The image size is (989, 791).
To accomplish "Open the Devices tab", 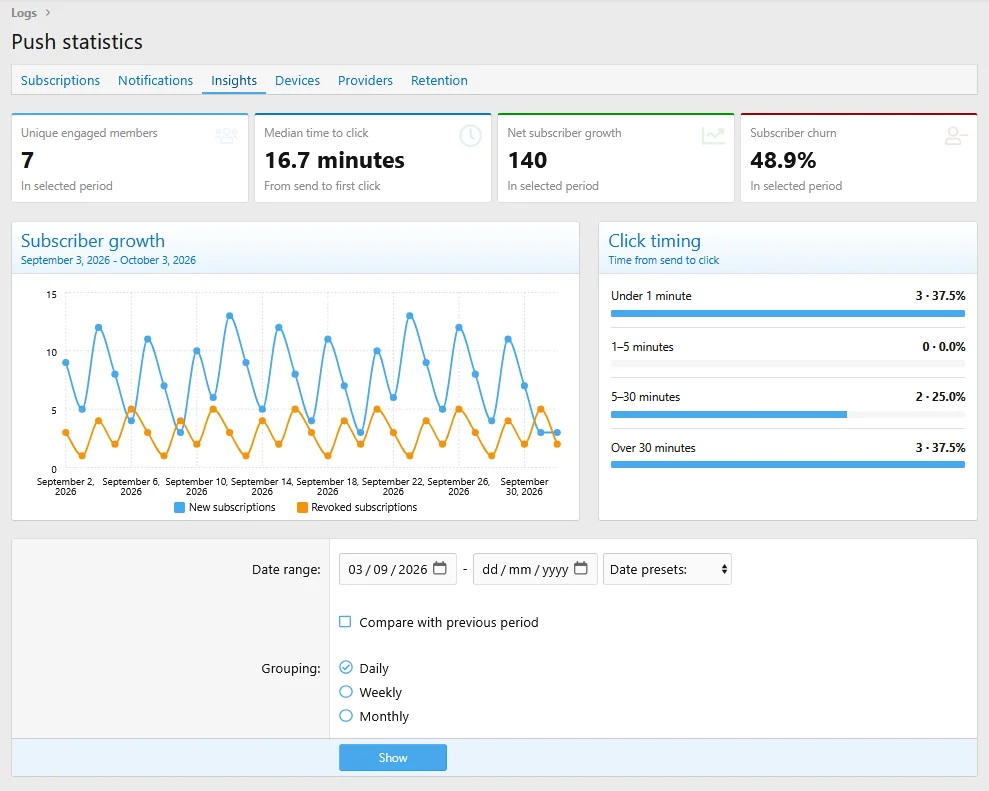I will coord(297,81).
